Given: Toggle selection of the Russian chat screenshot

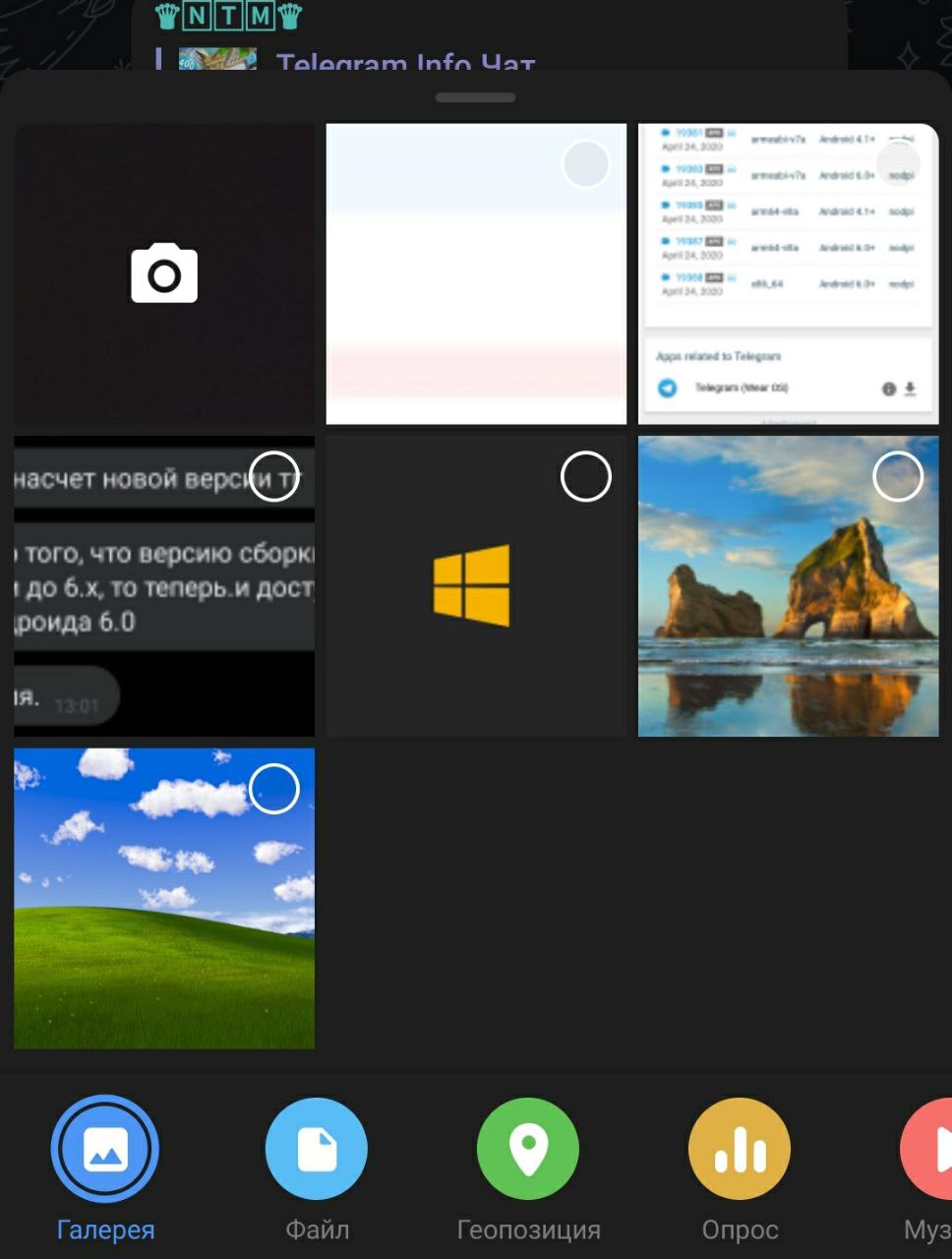Looking at the screenshot, I should pyautogui.click(x=274, y=477).
